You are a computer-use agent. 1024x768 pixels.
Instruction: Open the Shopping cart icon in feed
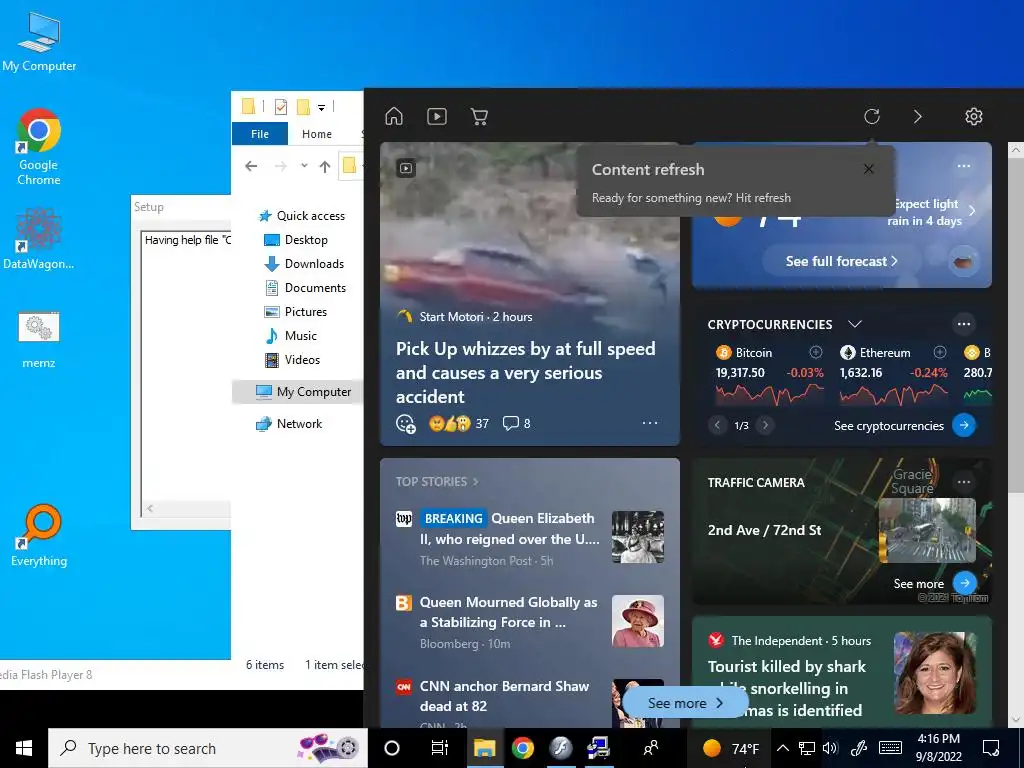tap(479, 116)
